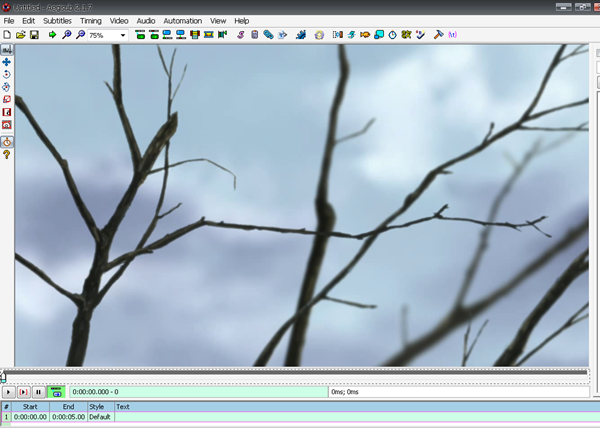Open the Automation manager icon
Viewport: 600px width, 428px height.
point(301,35)
